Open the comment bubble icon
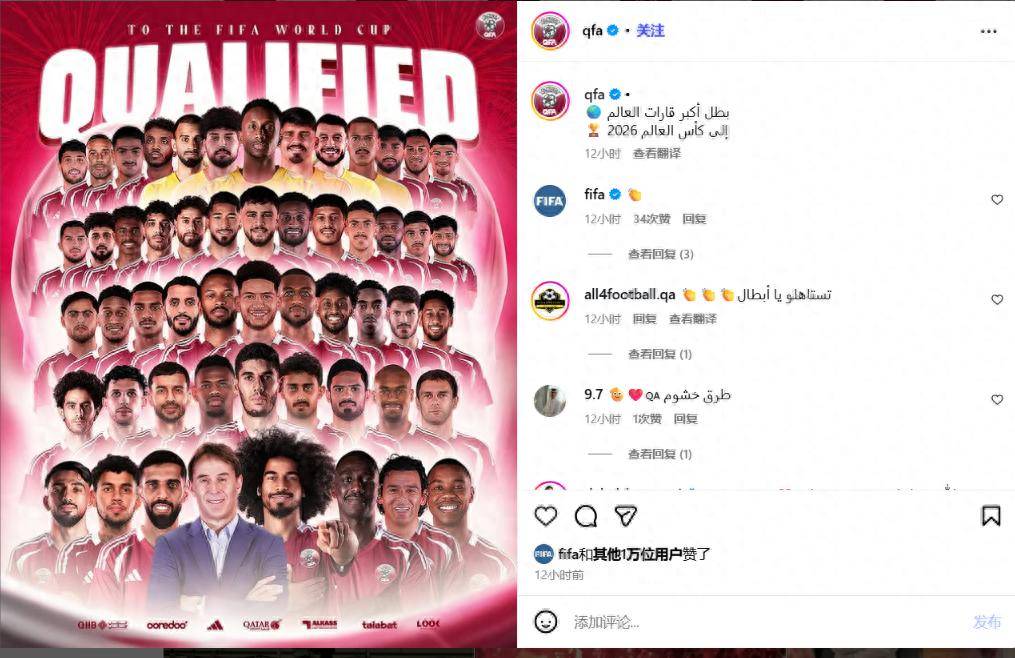 pos(586,516)
